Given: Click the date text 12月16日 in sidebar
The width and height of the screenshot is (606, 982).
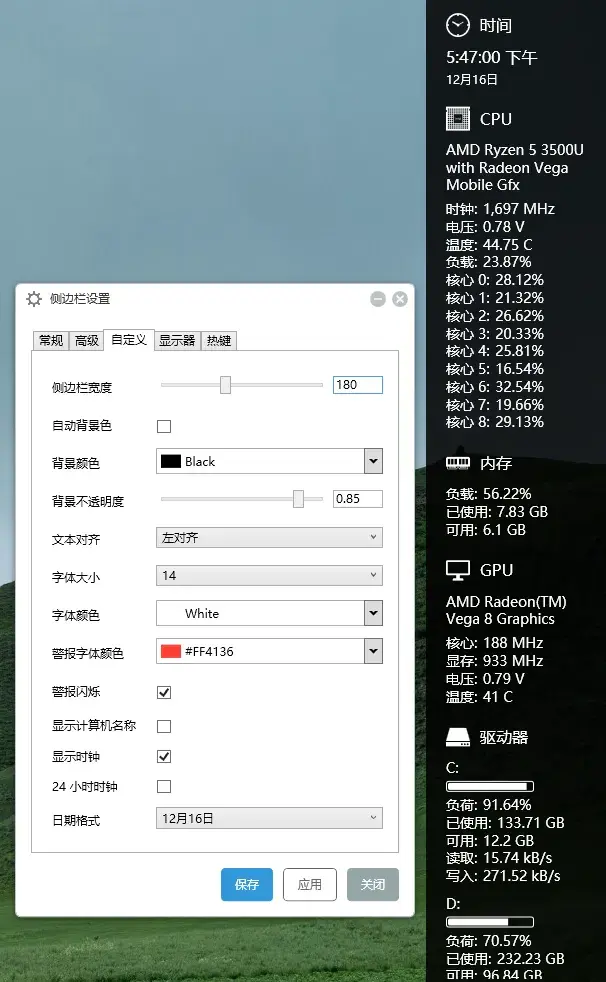Looking at the screenshot, I should pyautogui.click(x=472, y=80).
